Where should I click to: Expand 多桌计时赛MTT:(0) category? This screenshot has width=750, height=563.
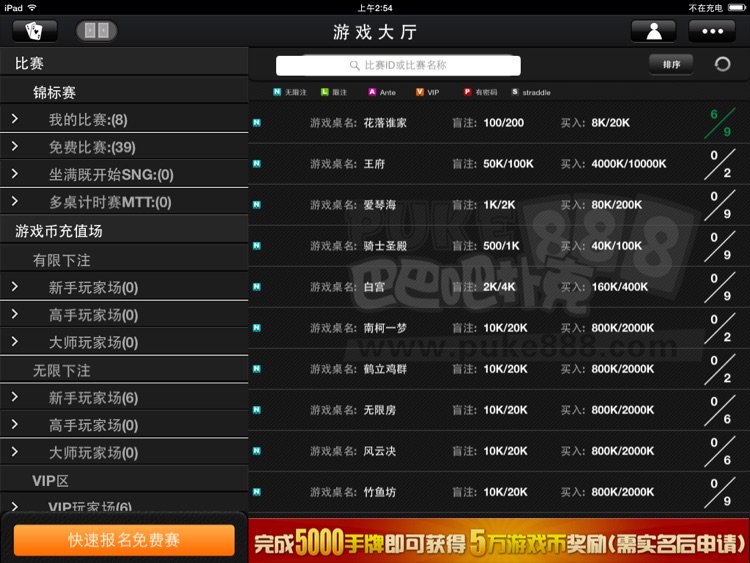click(124, 202)
